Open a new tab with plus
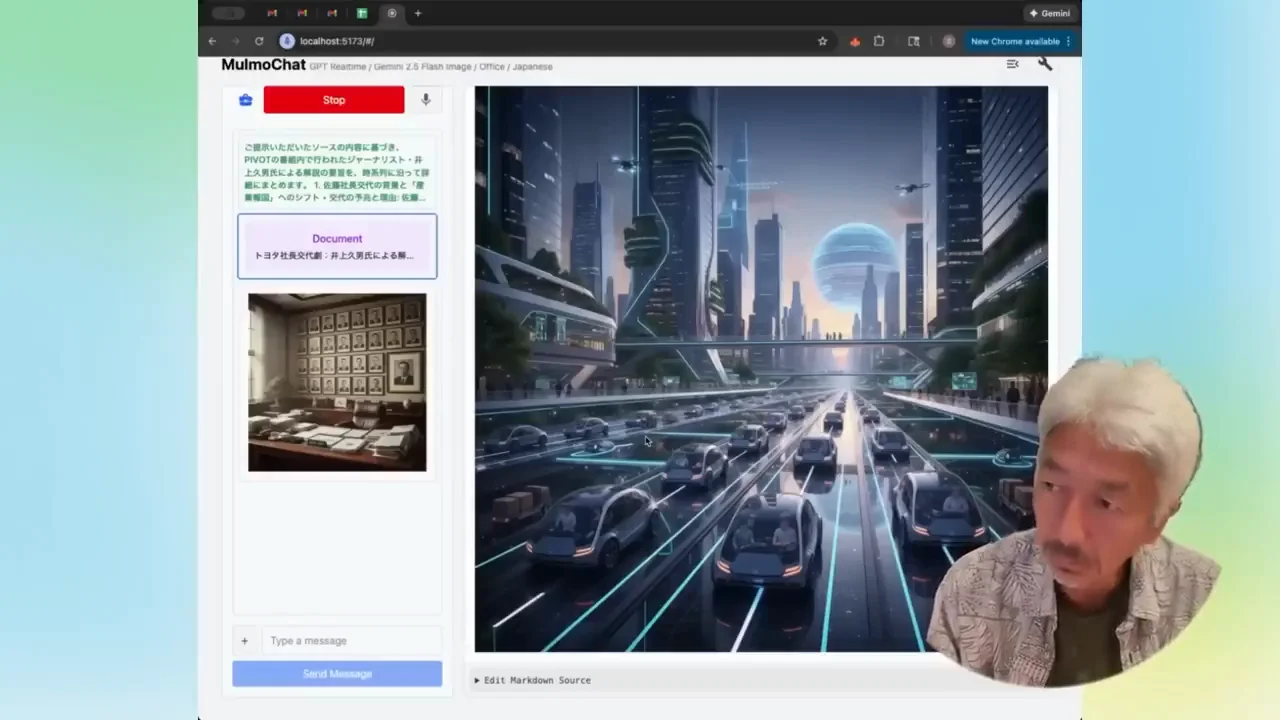This screenshot has height=720, width=1280. (x=418, y=13)
